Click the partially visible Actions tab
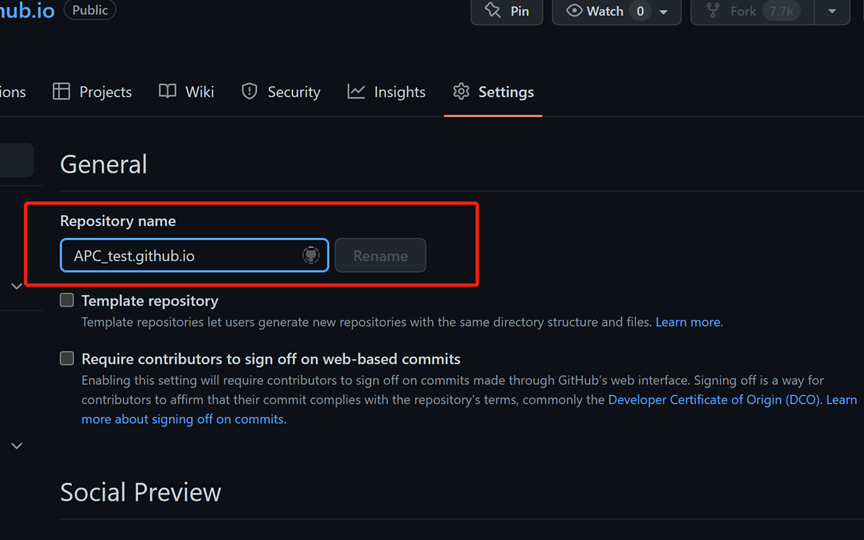Image resolution: width=864 pixels, height=540 pixels. [13, 91]
